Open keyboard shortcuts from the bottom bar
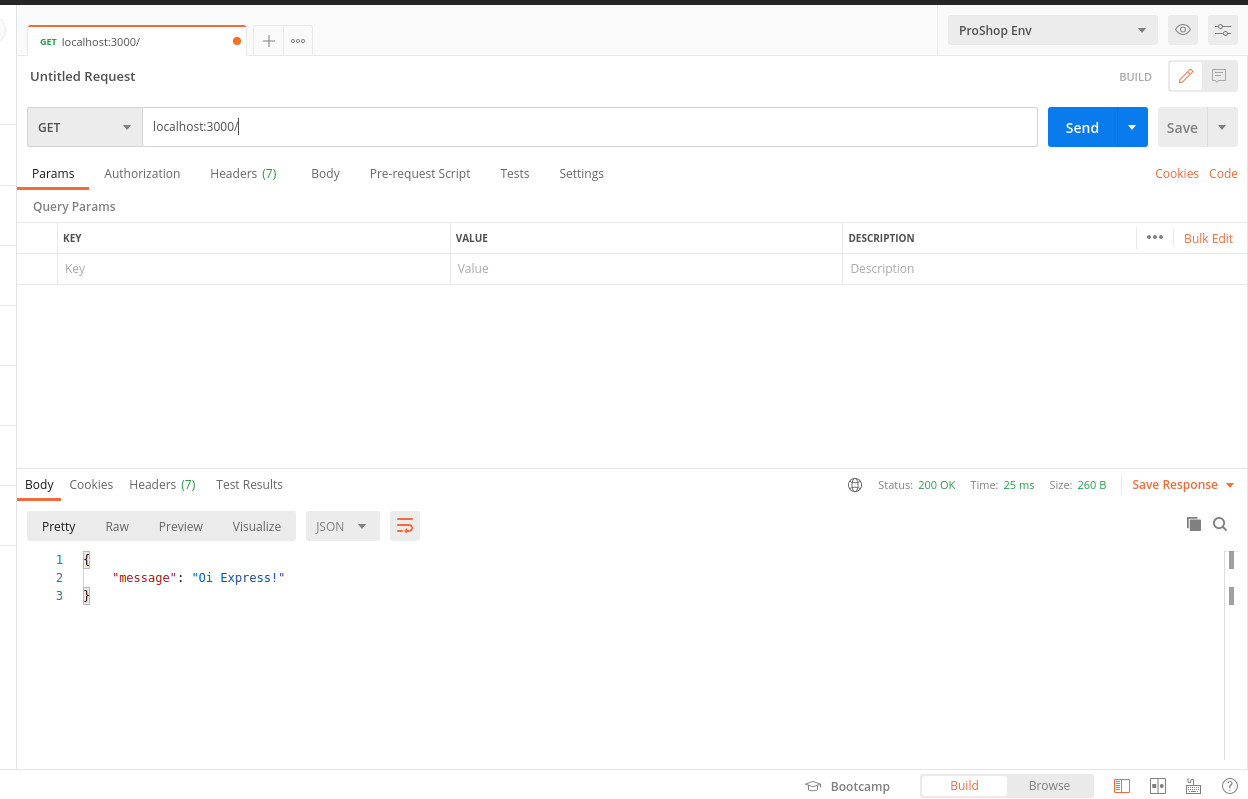This screenshot has height=799, width=1248. (1193, 786)
